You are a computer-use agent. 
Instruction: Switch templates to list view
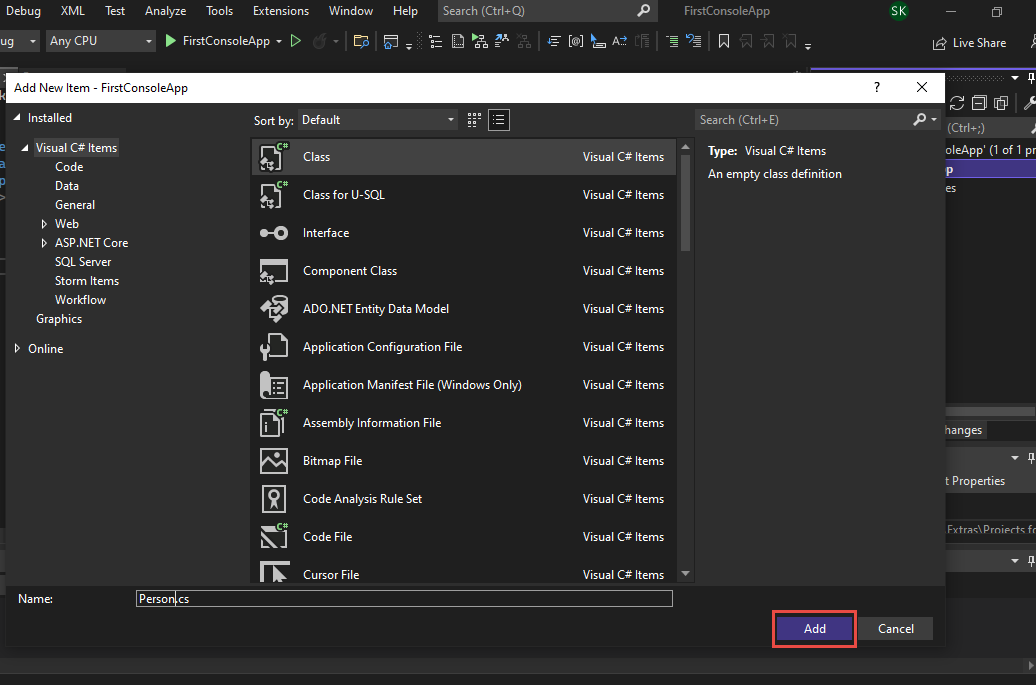click(x=498, y=119)
